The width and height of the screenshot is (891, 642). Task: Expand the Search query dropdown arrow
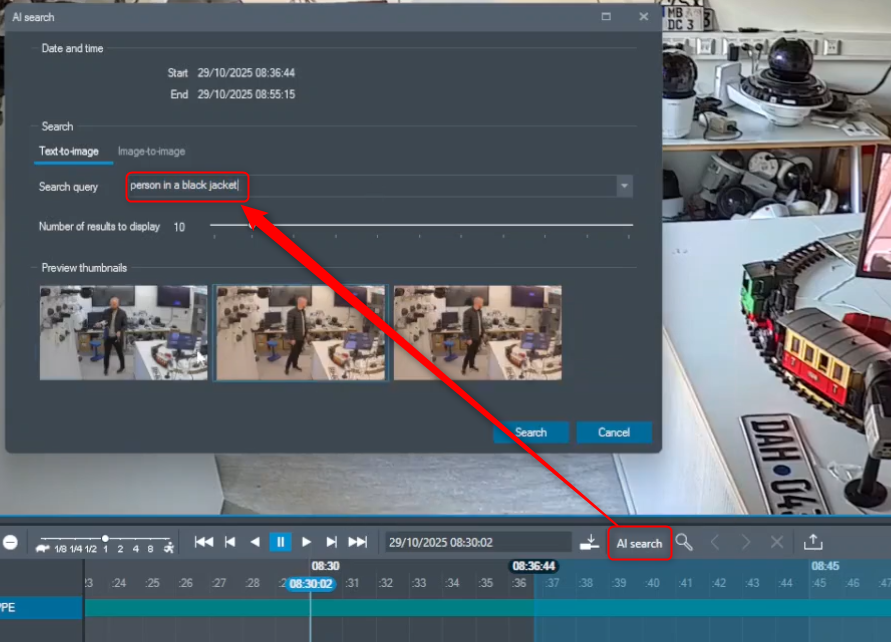coord(624,186)
